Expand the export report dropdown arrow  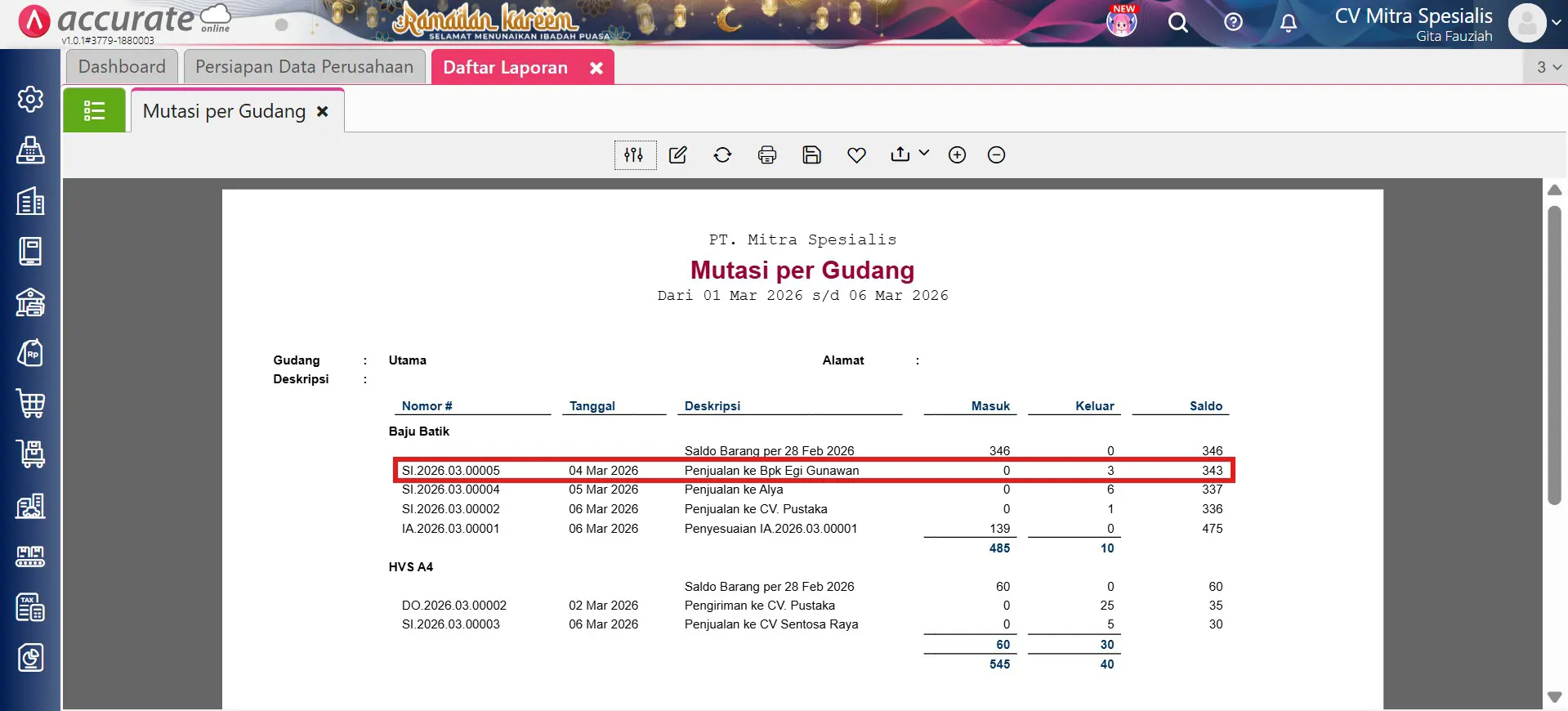click(924, 153)
